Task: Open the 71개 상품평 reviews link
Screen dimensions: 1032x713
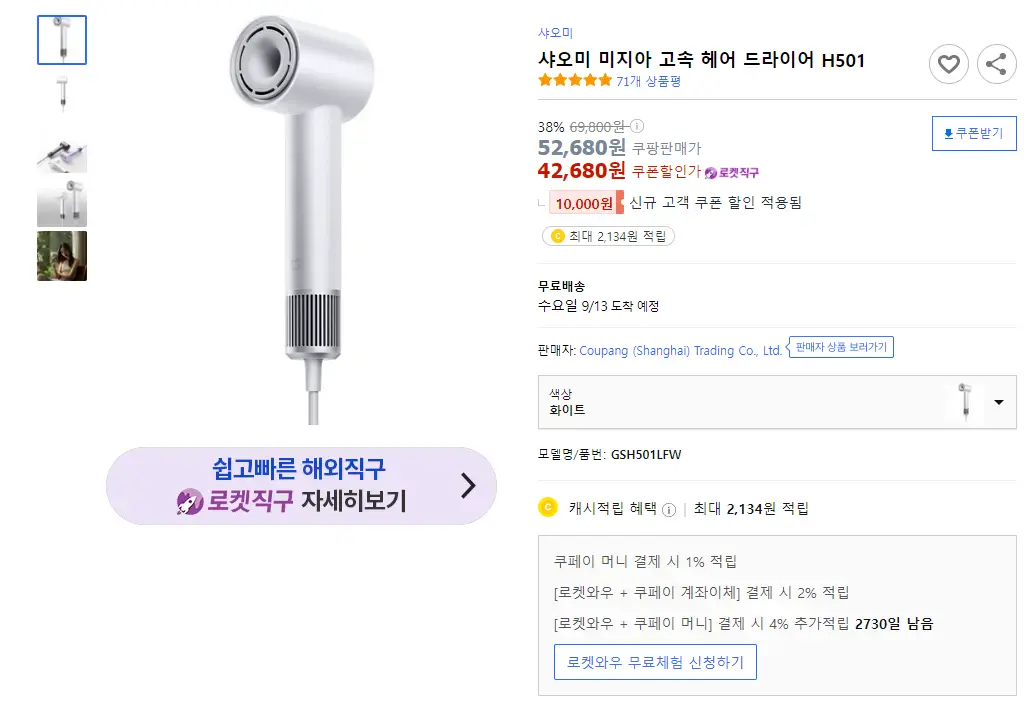Action: [x=651, y=82]
